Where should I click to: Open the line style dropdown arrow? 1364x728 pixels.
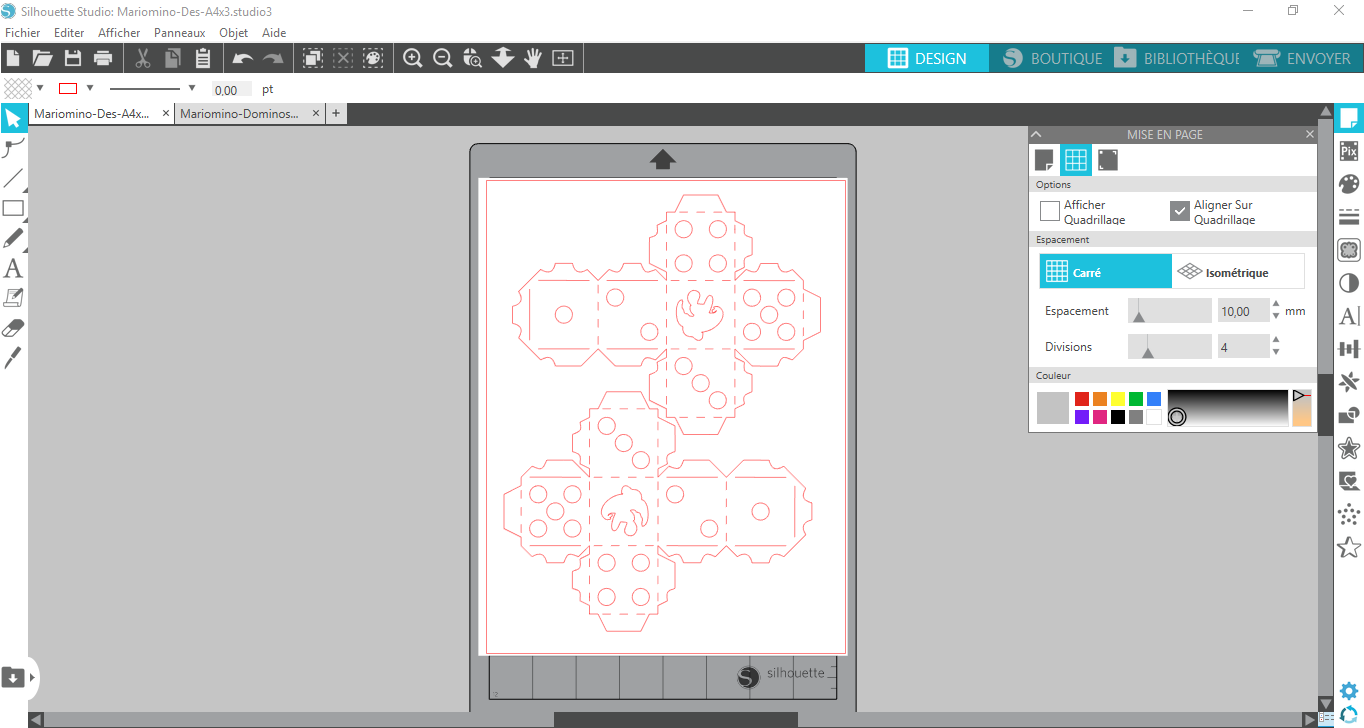[x=192, y=88]
